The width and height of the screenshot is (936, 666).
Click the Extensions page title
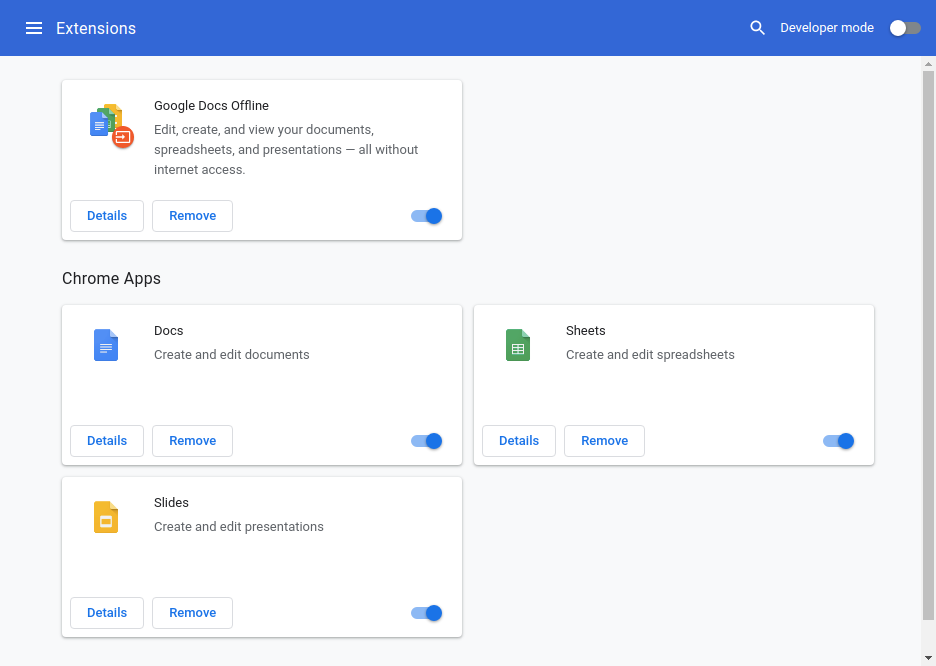click(96, 28)
